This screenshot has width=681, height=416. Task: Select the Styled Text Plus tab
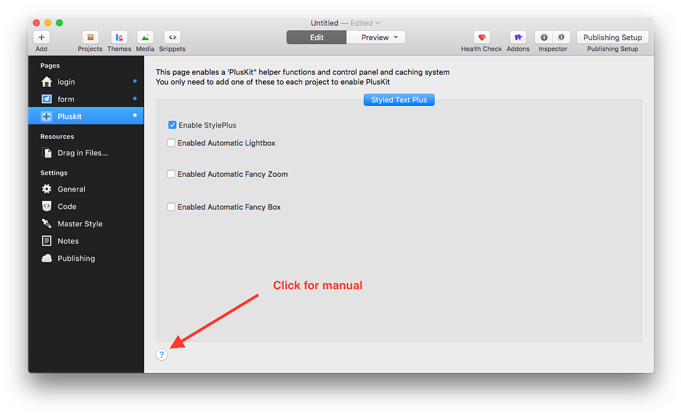coord(399,100)
